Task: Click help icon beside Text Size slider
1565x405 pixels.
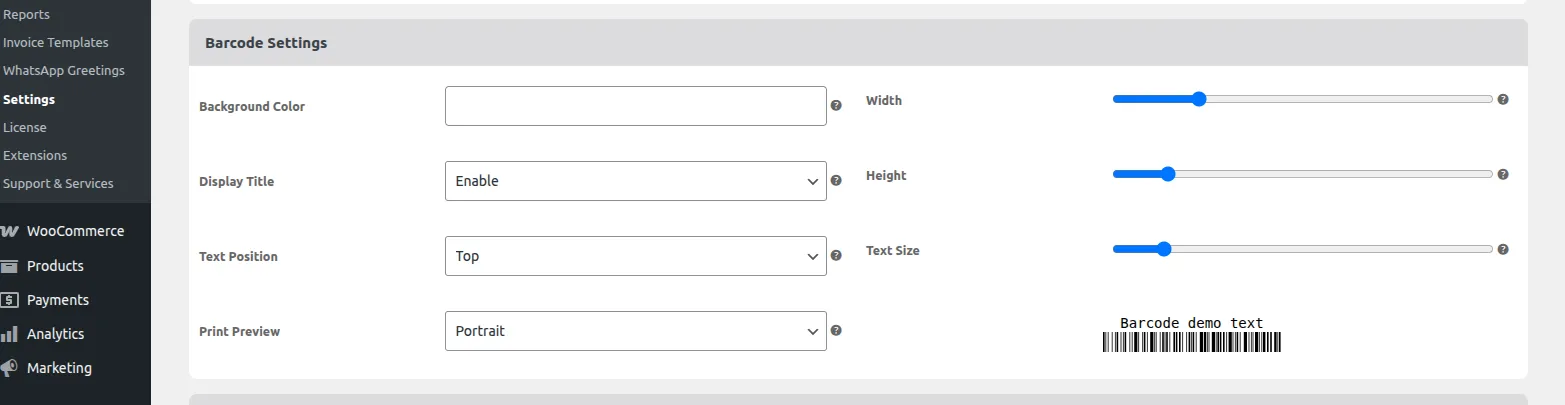Action: coord(1503,249)
